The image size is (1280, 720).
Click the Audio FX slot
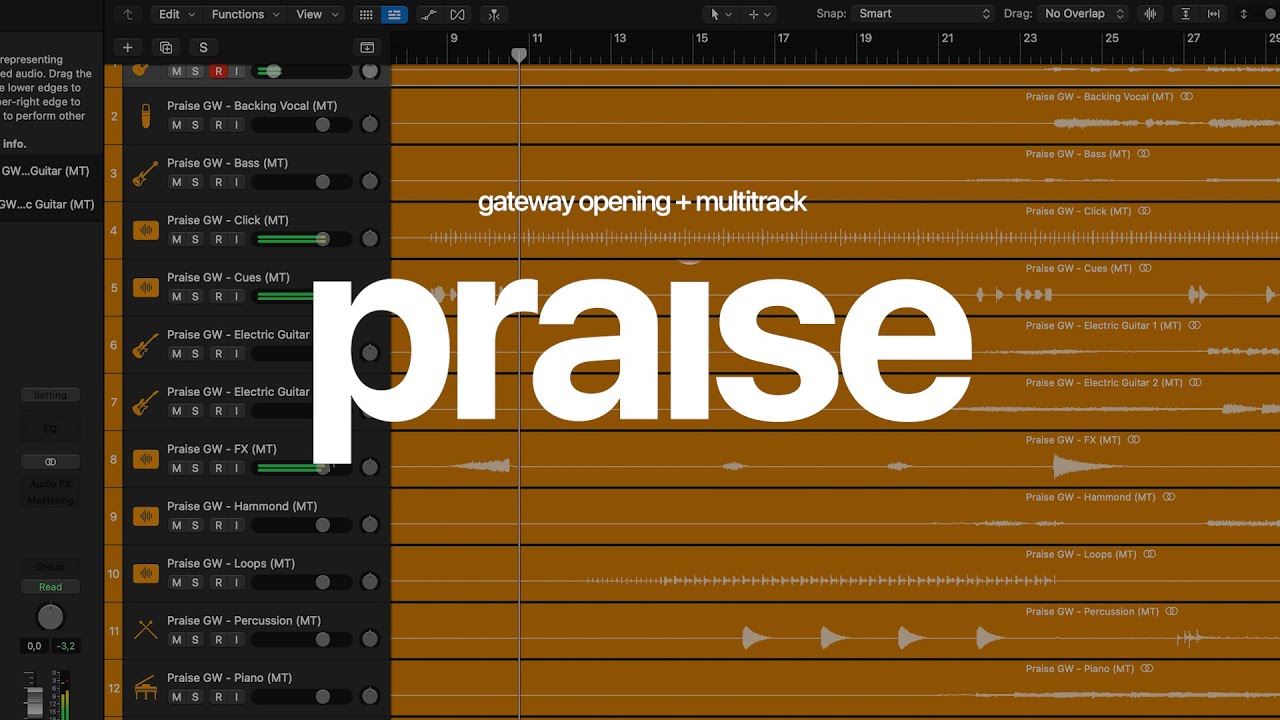tap(50, 484)
